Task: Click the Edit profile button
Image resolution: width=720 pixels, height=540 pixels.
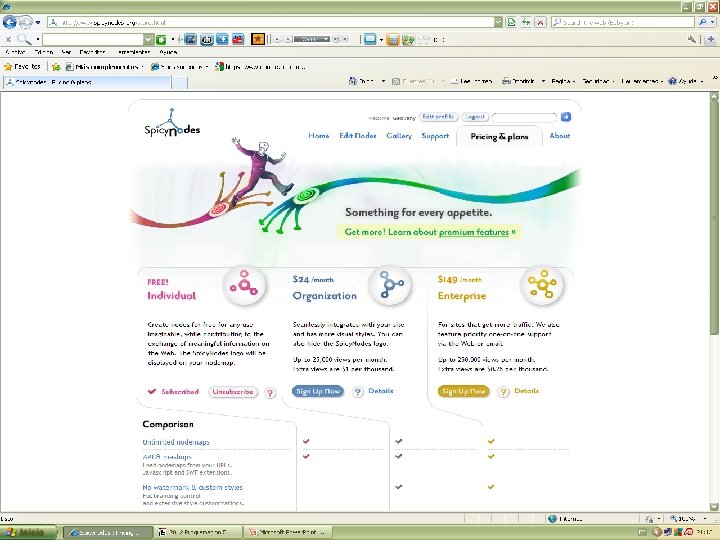Action: pyautogui.click(x=438, y=117)
